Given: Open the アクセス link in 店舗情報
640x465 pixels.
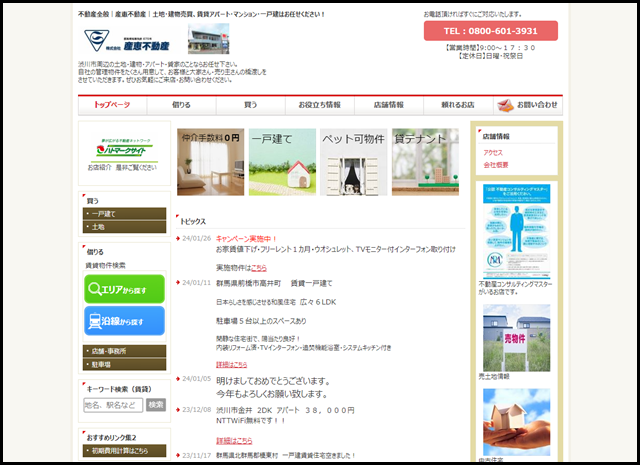Looking at the screenshot, I should click(x=493, y=153).
